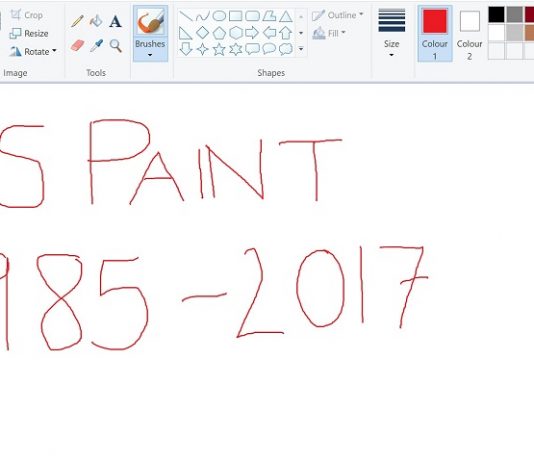Choose the Triangle shape
This screenshot has width=534, height=462.
(286, 16)
